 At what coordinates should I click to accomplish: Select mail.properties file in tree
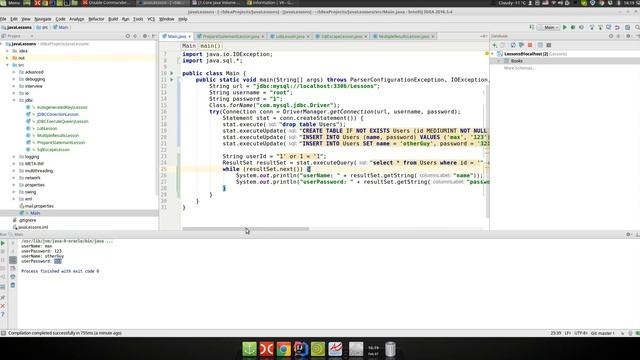(x=39, y=206)
